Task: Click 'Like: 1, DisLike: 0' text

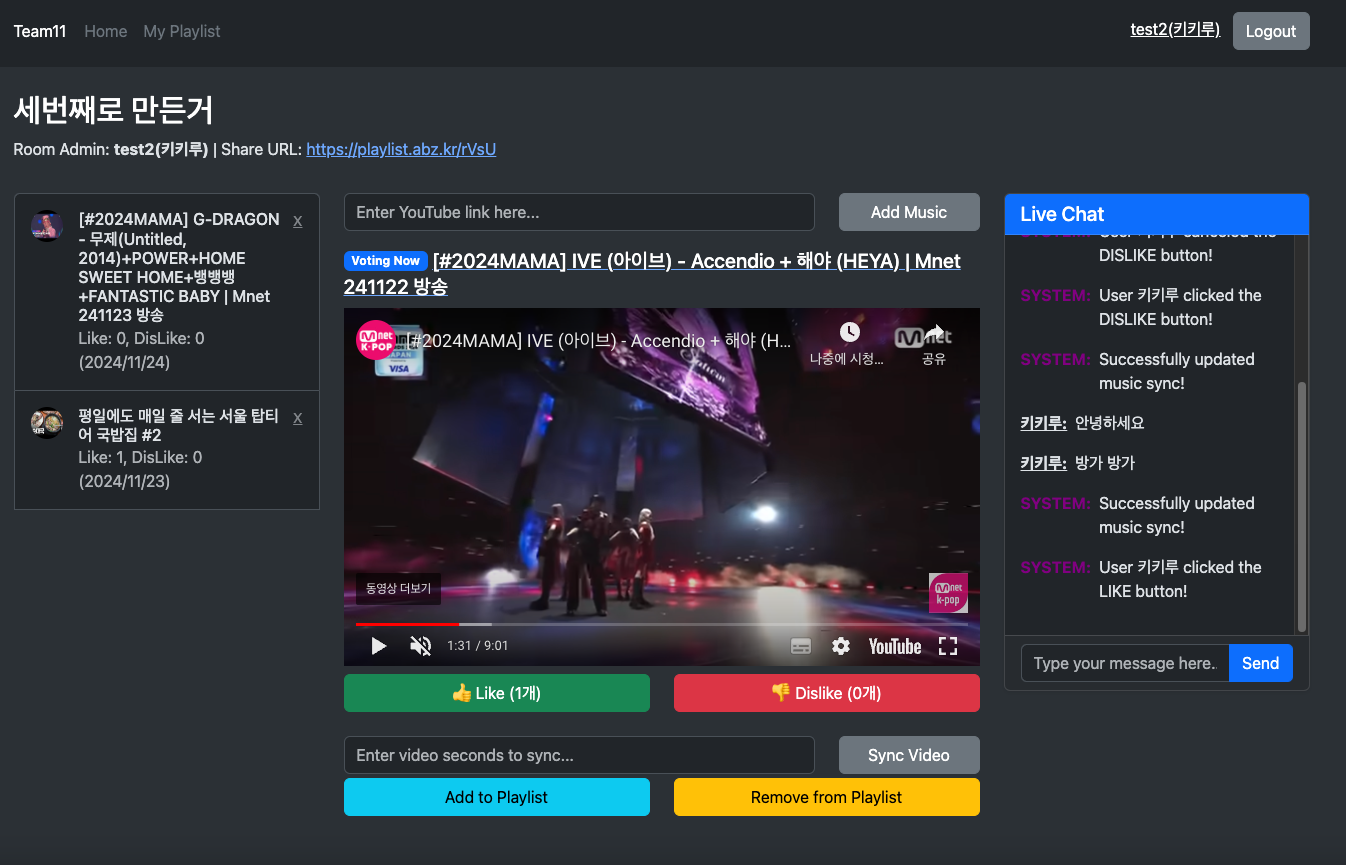Action: (x=140, y=457)
